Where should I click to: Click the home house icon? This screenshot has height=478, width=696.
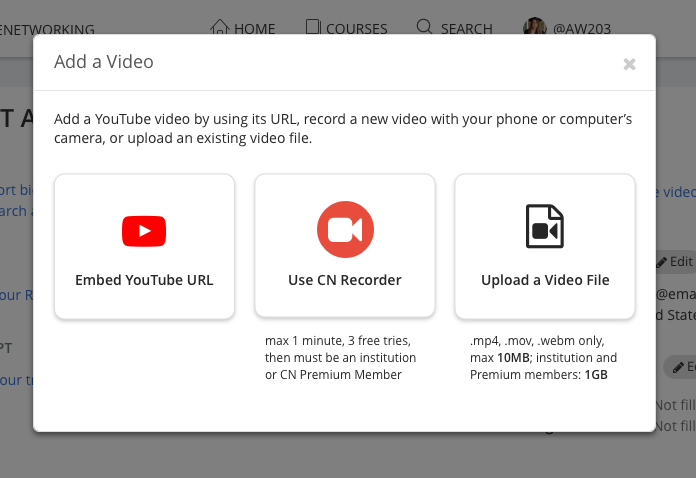pos(219,27)
